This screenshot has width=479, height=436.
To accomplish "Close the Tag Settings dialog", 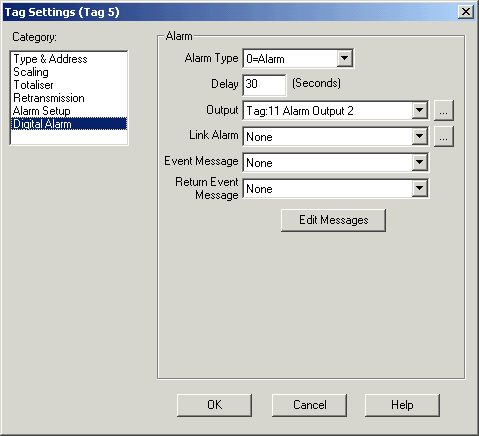I will pyautogui.click(x=465, y=12).
